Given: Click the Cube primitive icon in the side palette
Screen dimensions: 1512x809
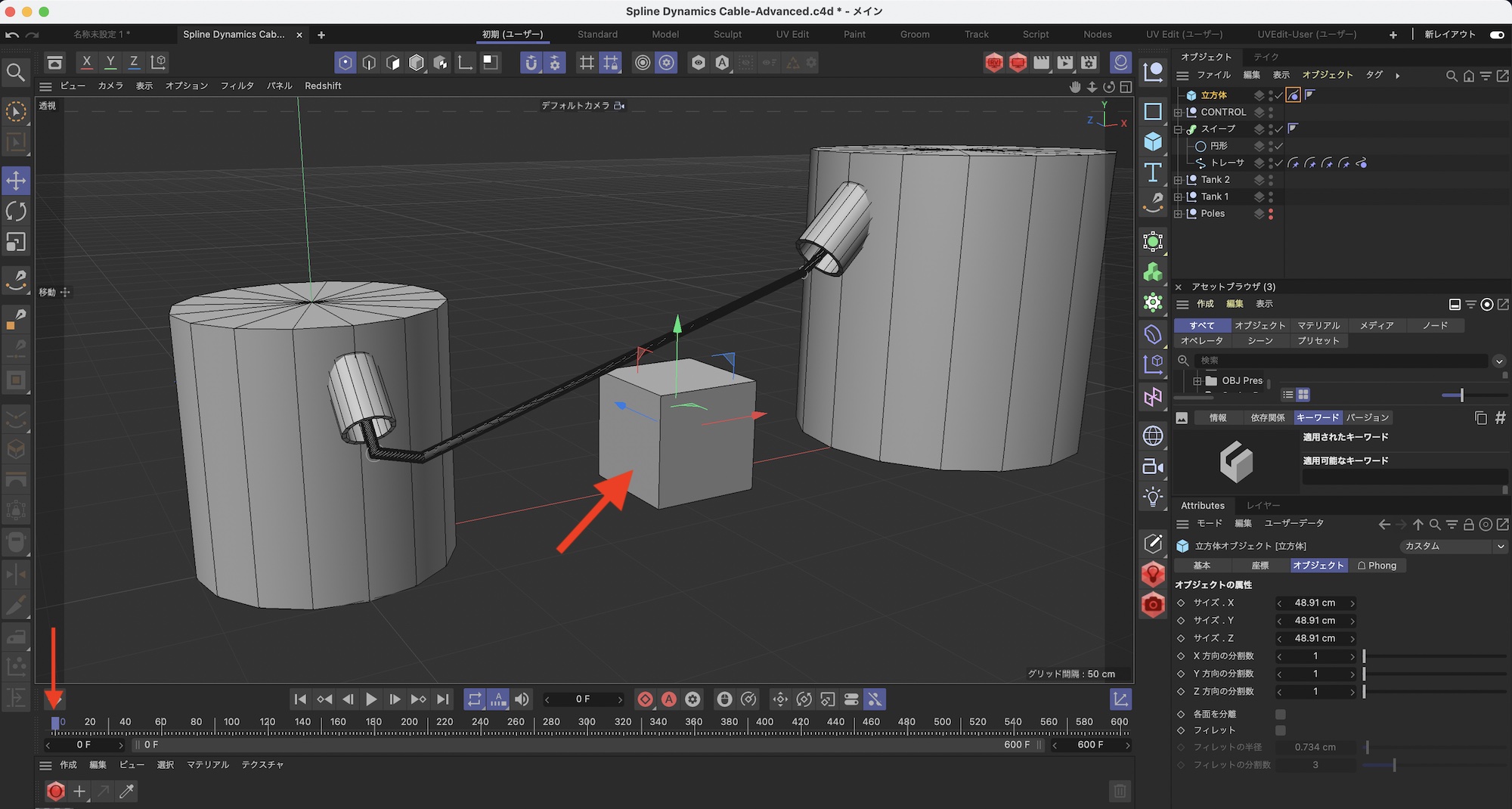Looking at the screenshot, I should [1153, 142].
